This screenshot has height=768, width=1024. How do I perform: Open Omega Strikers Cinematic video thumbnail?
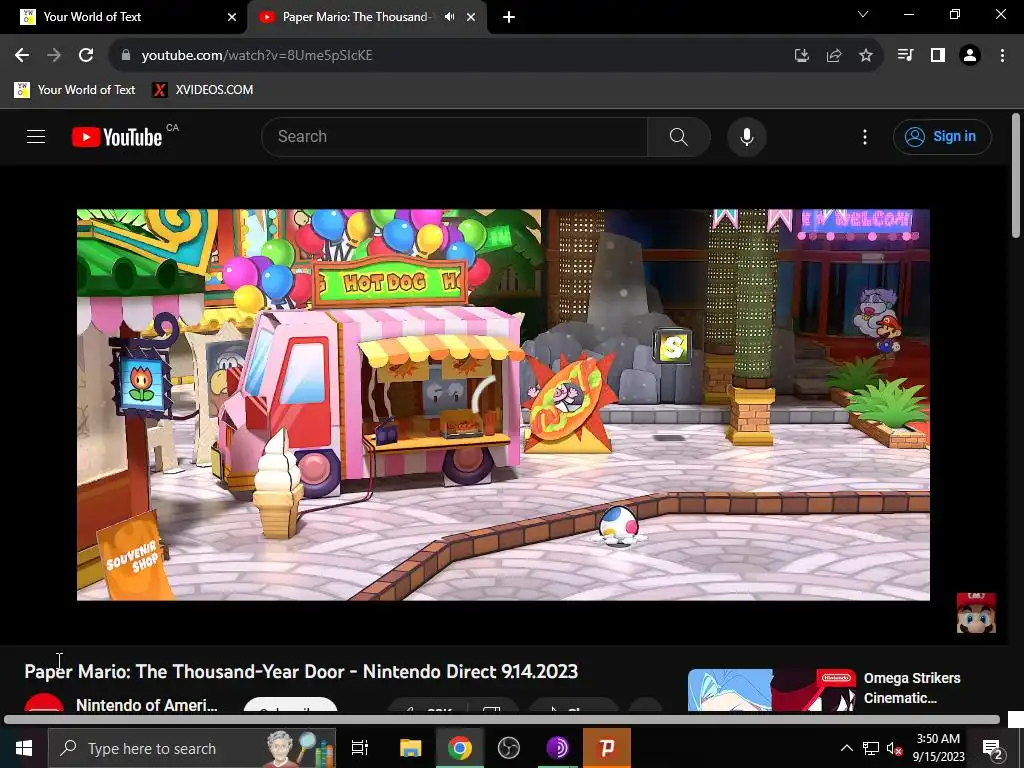[771, 690]
